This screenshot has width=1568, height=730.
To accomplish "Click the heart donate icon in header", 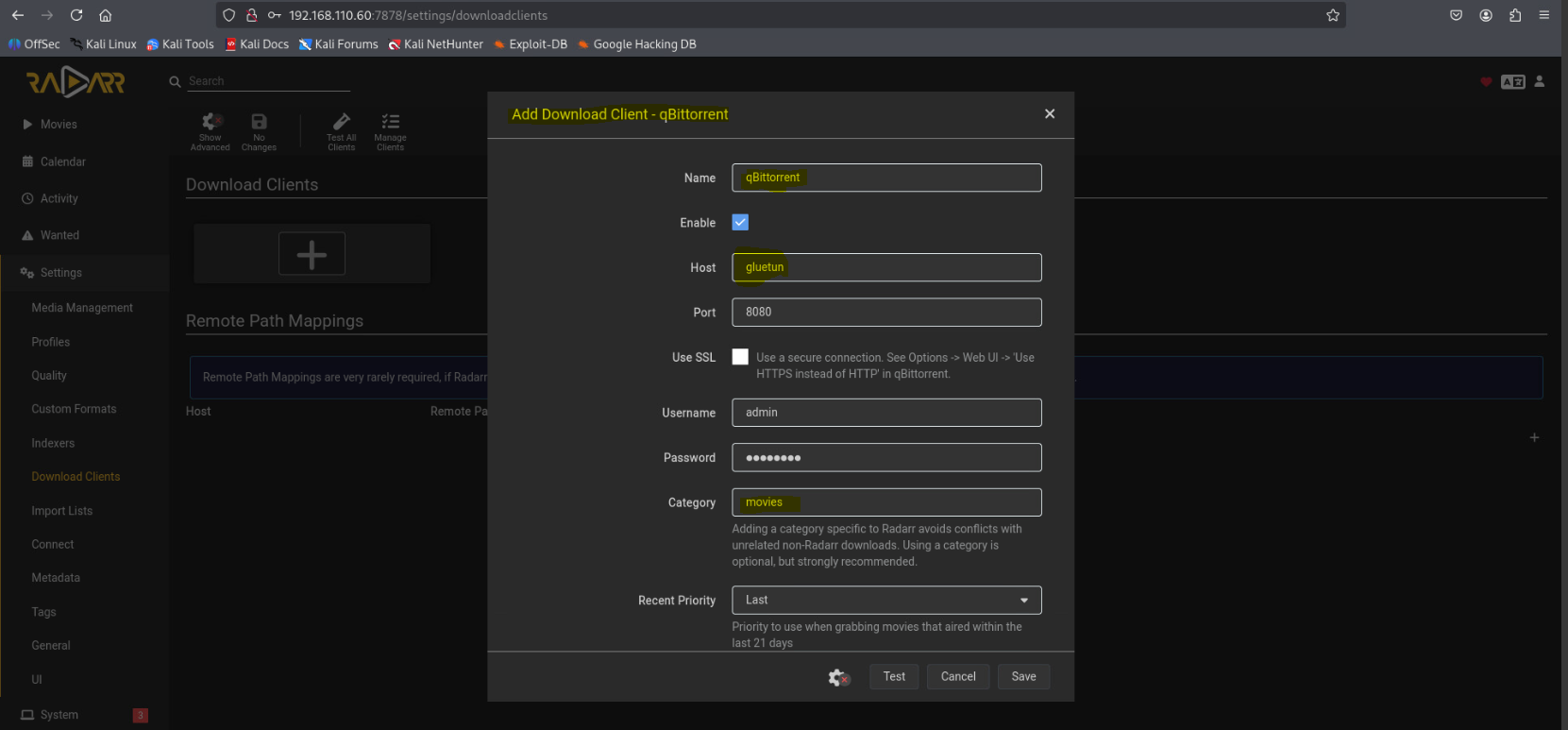I will point(1486,82).
